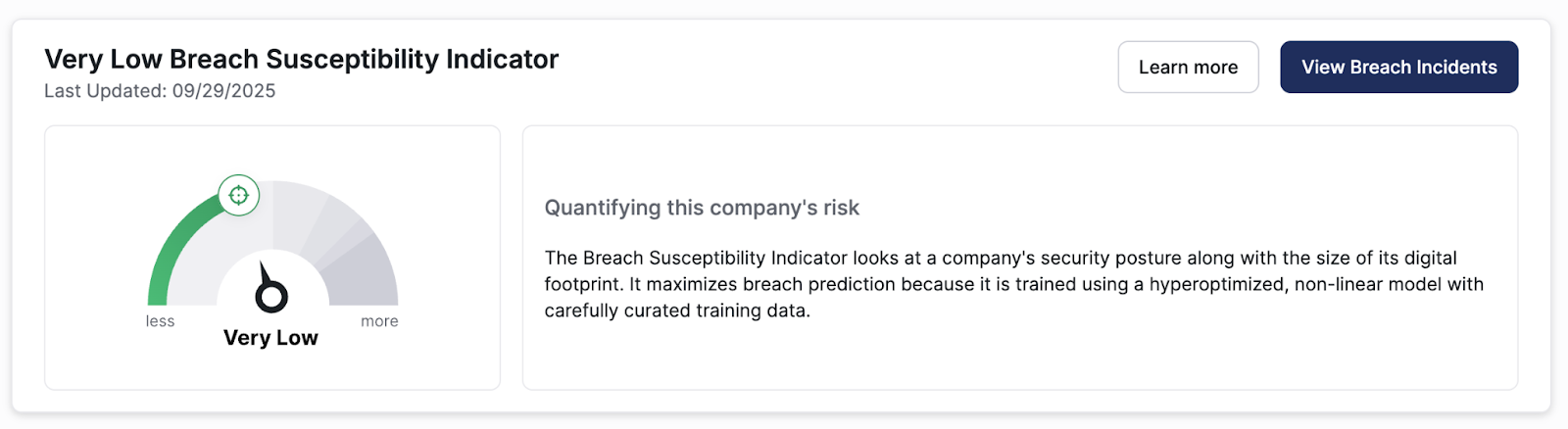Click the "more" gauge label
Image resolution: width=1568 pixels, height=429 pixels.
(x=379, y=321)
